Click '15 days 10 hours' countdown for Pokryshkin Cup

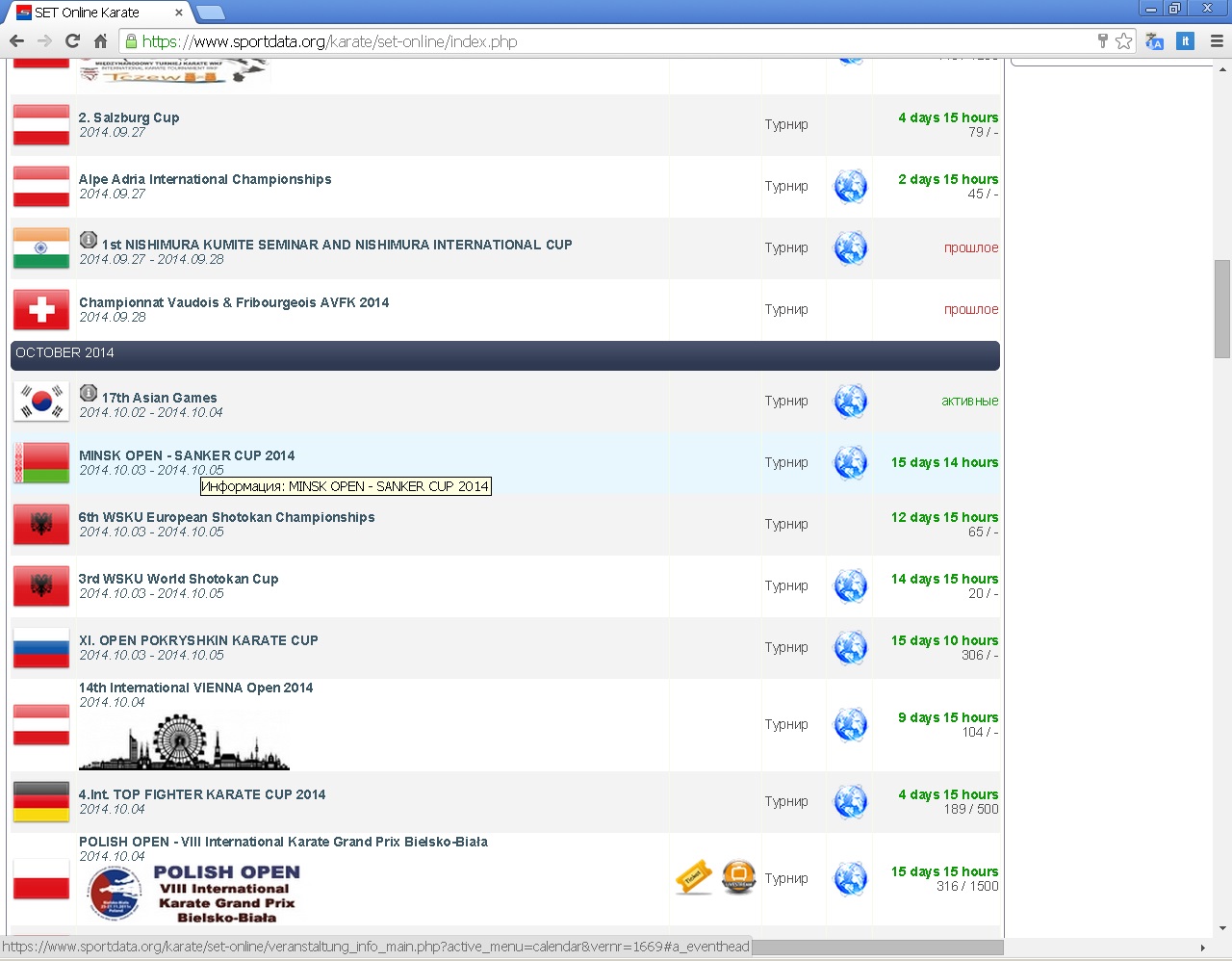click(944, 640)
